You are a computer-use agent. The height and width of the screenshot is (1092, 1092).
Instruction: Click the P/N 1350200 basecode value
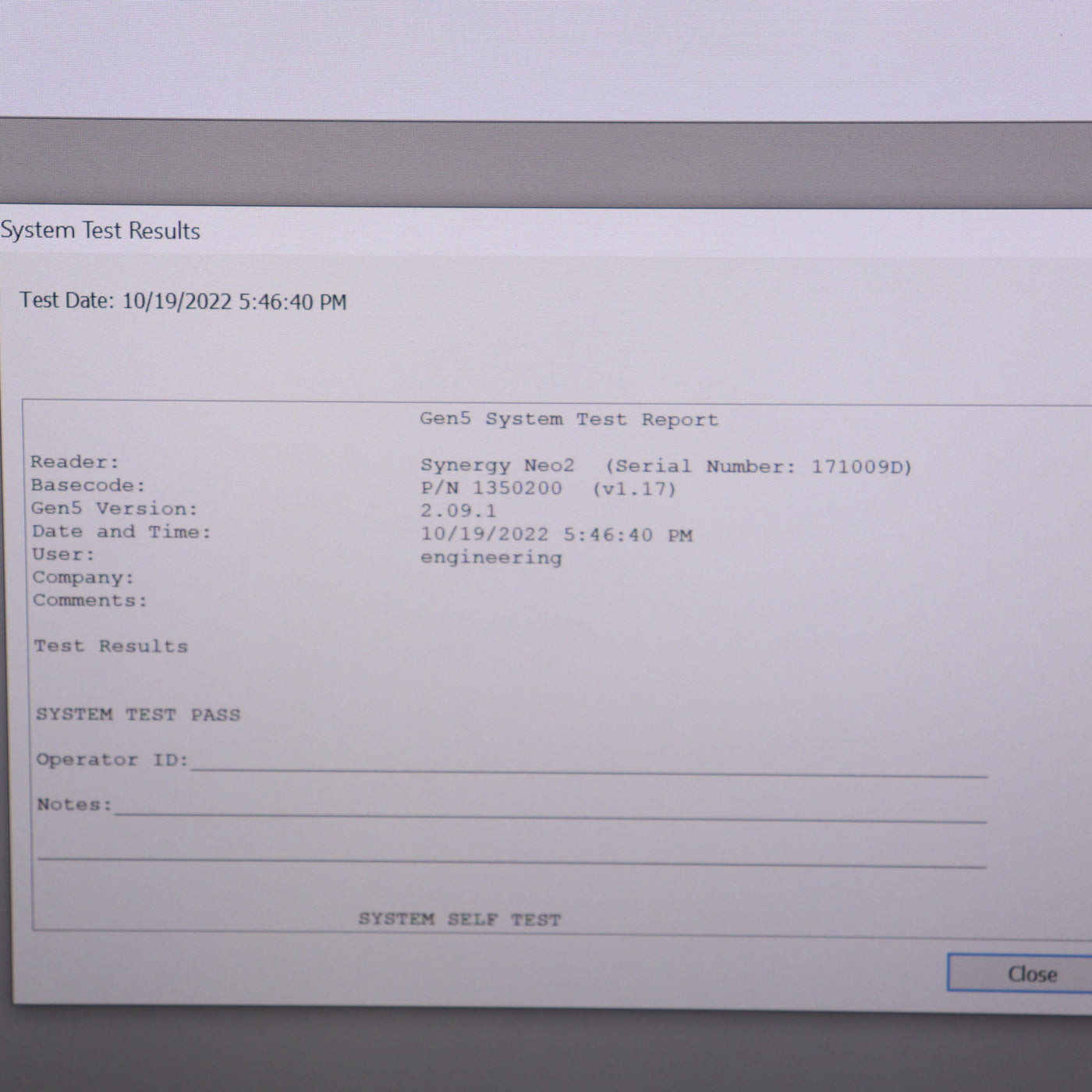(491, 488)
